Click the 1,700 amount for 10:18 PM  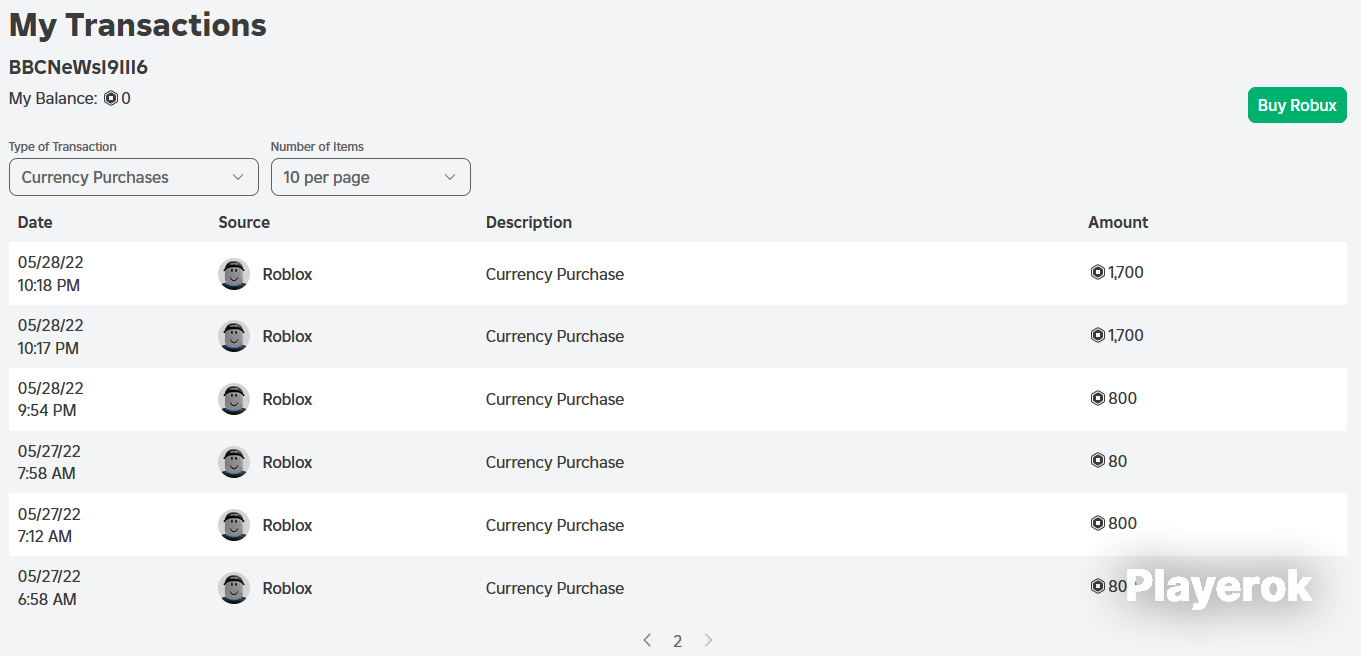click(x=1126, y=272)
